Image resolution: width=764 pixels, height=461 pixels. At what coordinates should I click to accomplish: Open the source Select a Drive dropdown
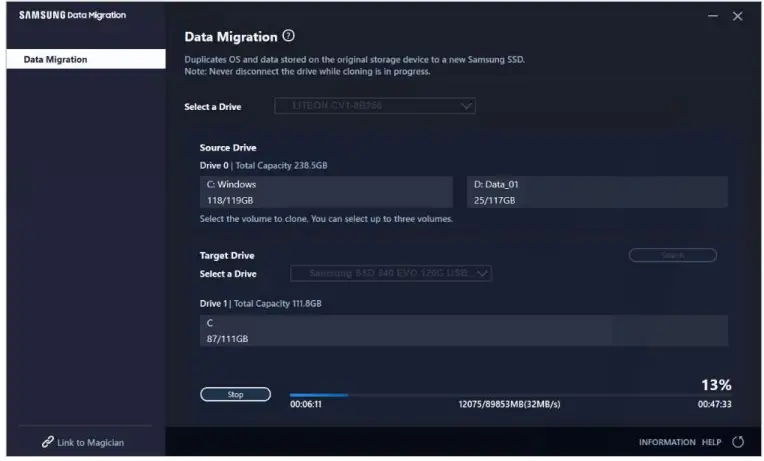tap(375, 106)
